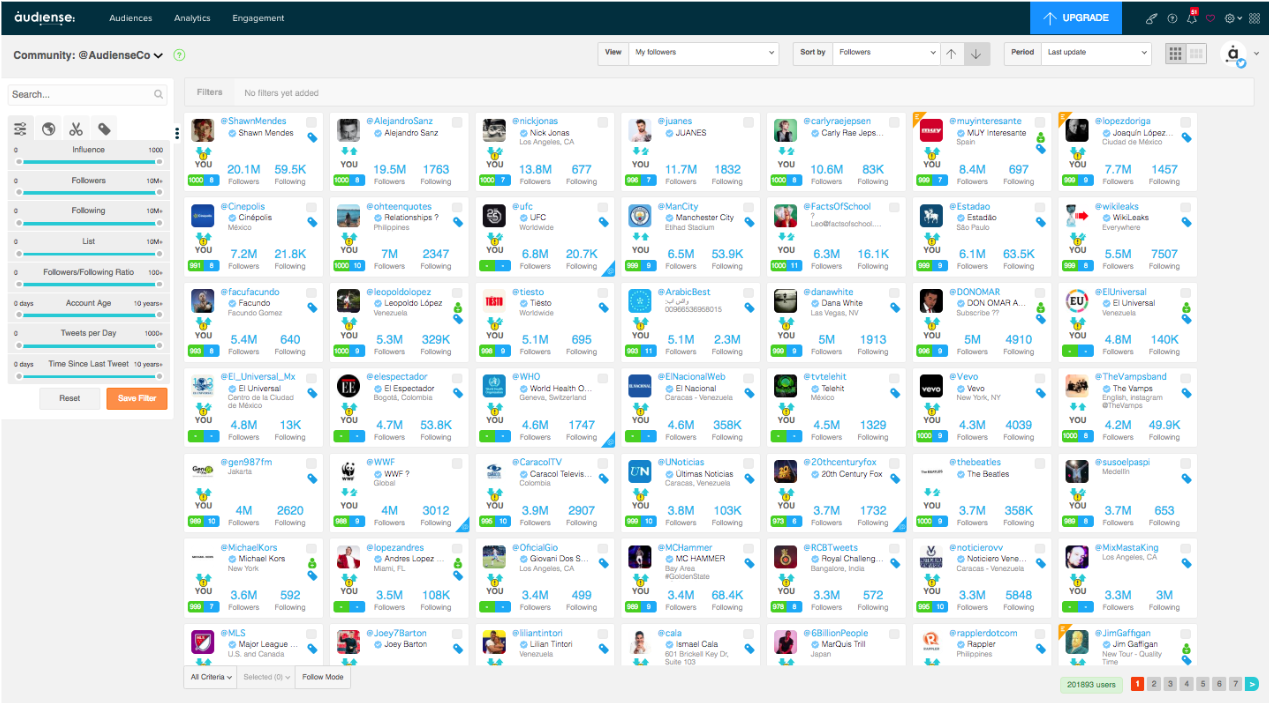Click the tag icon on ShawnMendes card
Viewport: 1269px width, 703px height.
click(x=312, y=138)
